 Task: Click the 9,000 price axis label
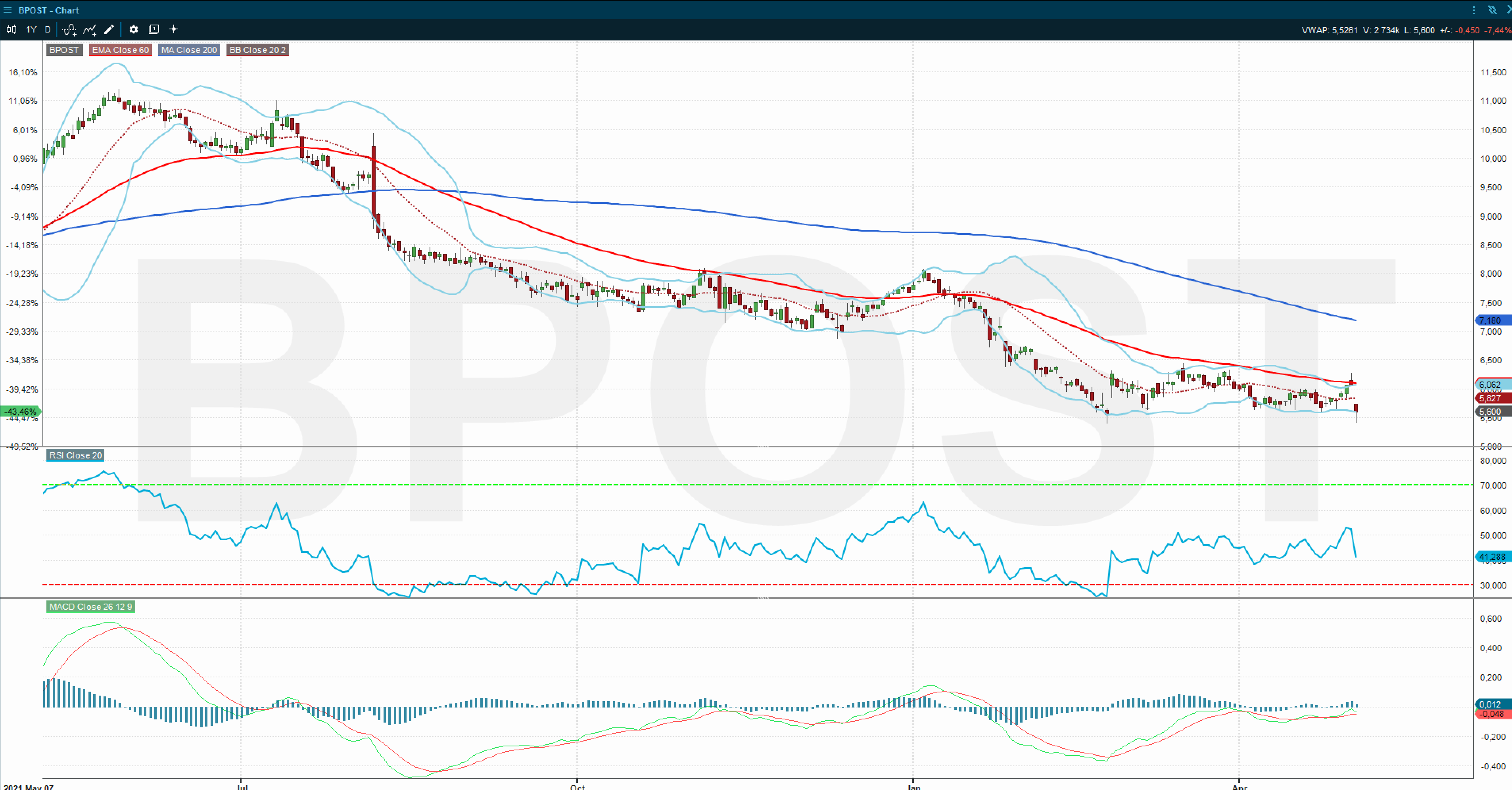click(x=1491, y=217)
